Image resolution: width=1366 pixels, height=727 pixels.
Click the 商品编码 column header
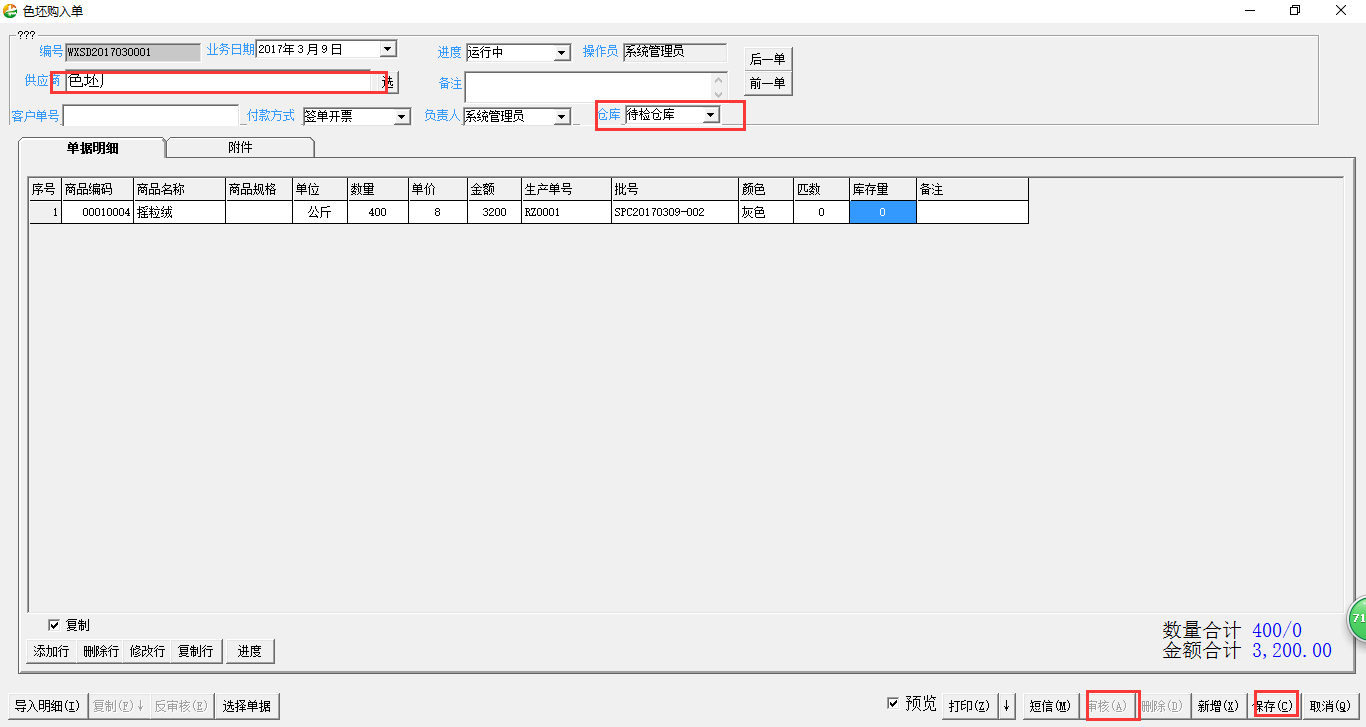(x=97, y=189)
